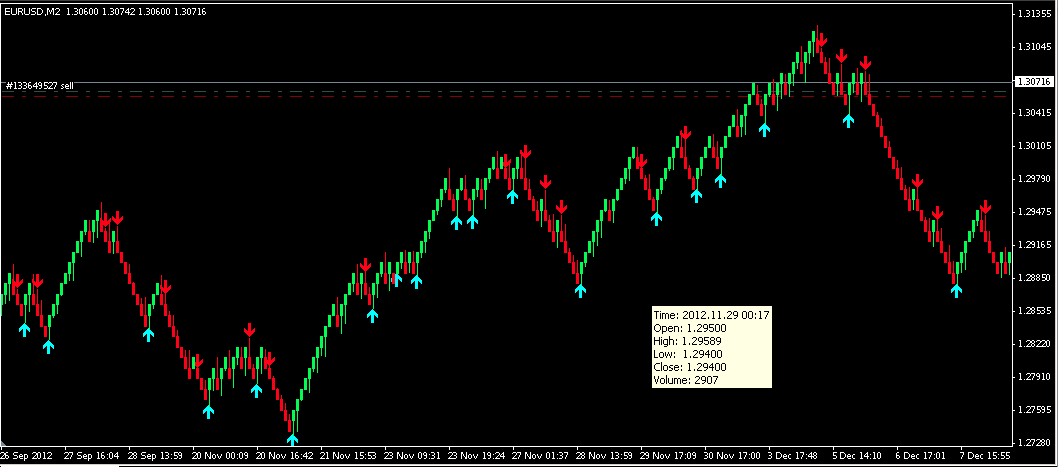Click price axis label 1.29790
The height and width of the screenshot is (467, 1058).
click(1036, 179)
